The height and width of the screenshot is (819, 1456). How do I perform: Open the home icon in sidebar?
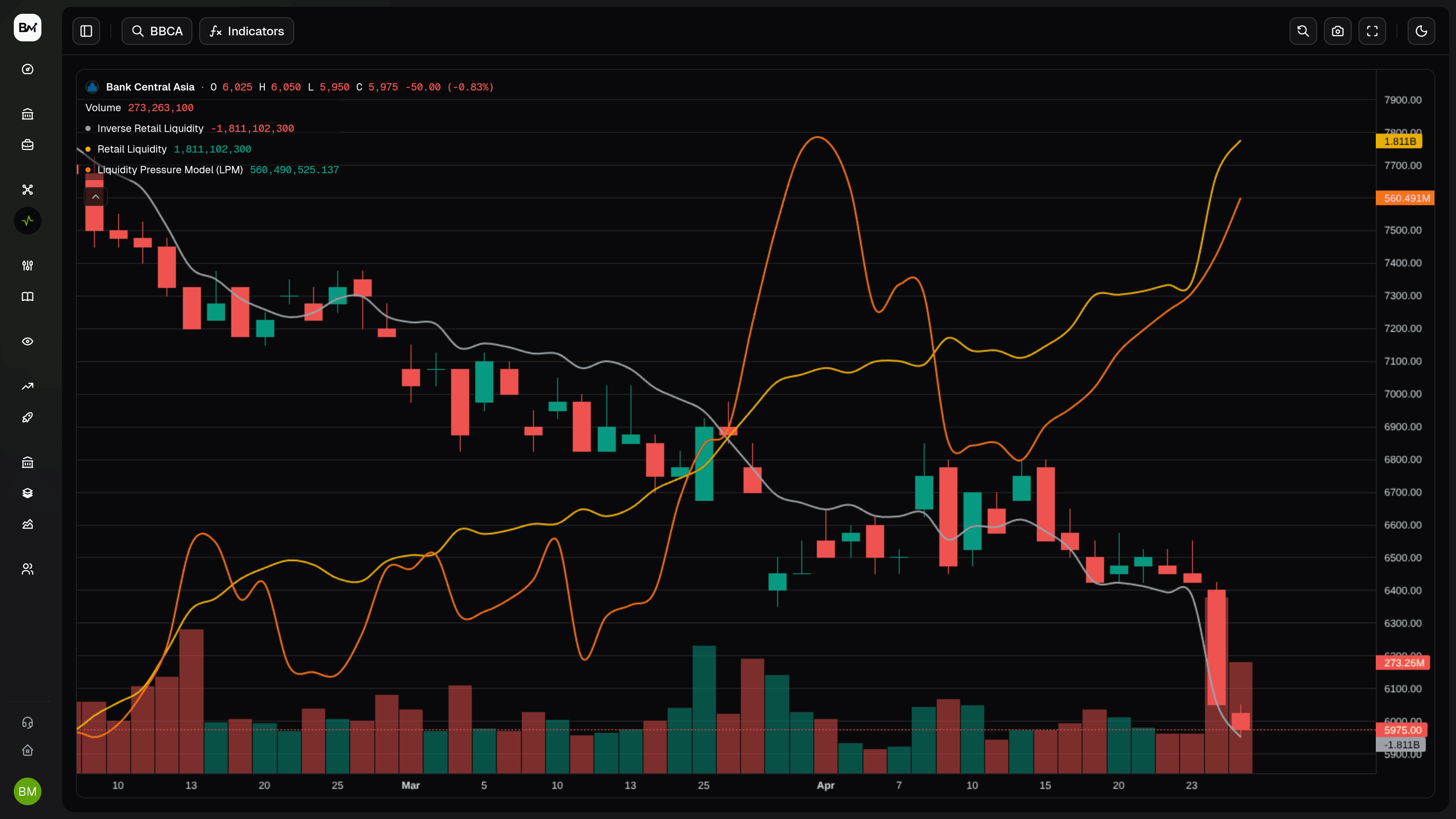tap(28, 750)
